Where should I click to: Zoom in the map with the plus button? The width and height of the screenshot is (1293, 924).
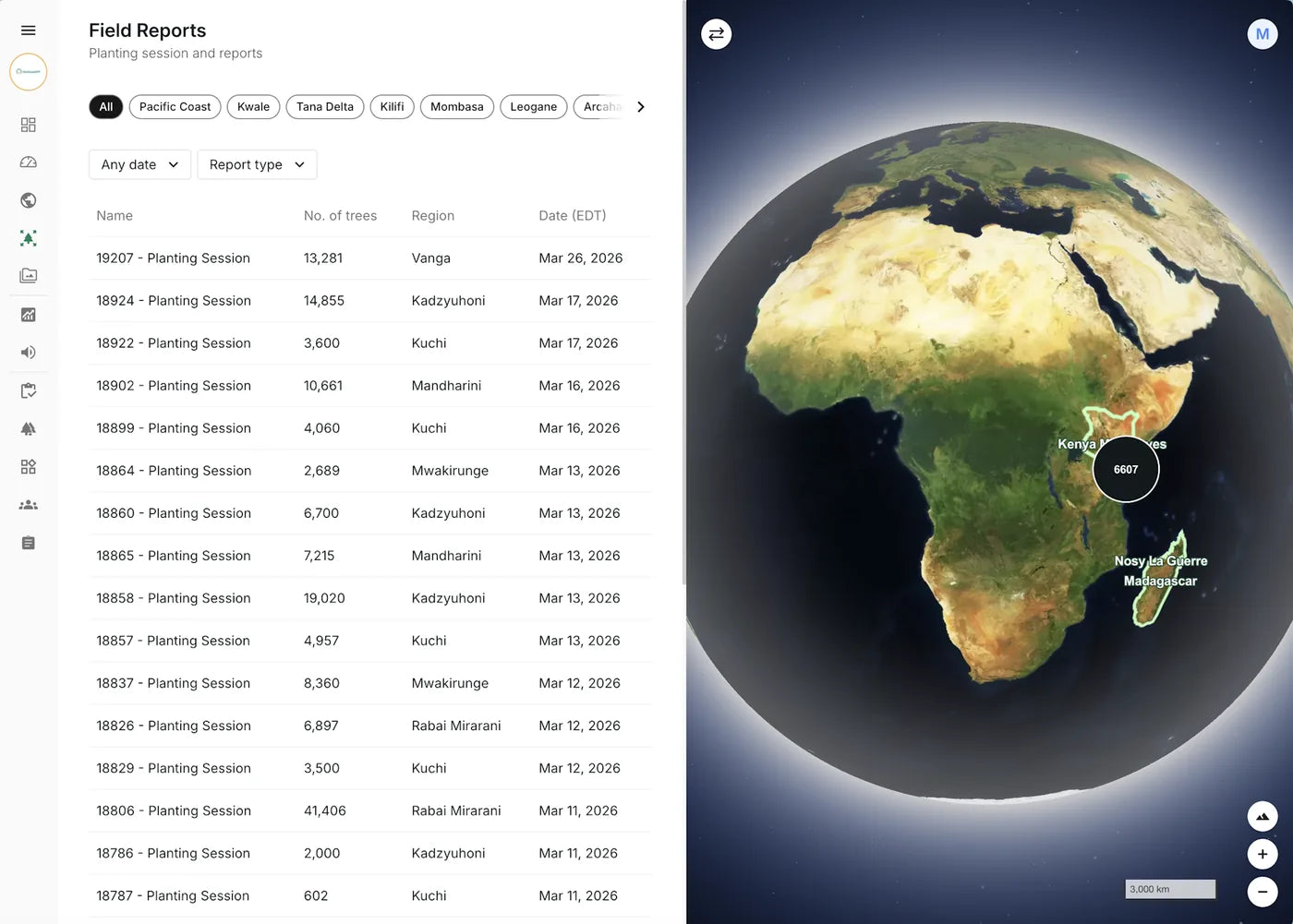pyautogui.click(x=1263, y=854)
